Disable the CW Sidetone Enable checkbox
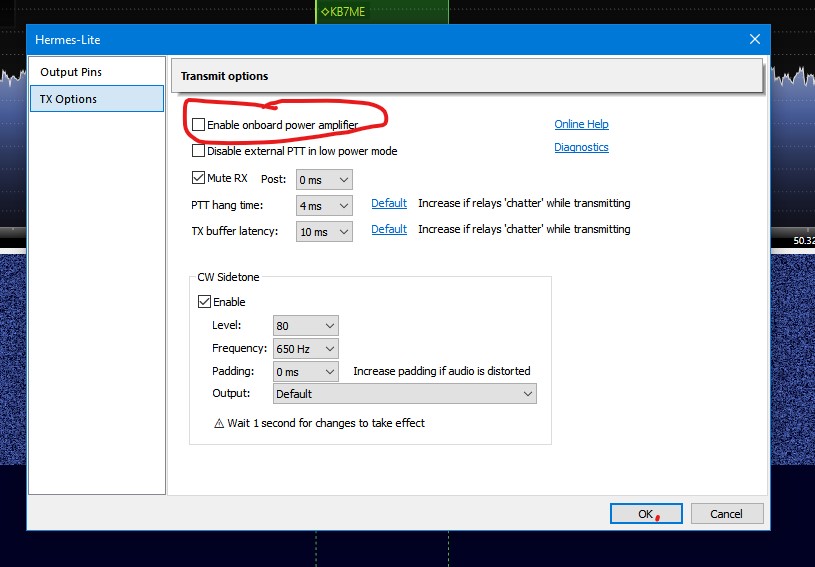This screenshot has width=815, height=567. (x=205, y=302)
